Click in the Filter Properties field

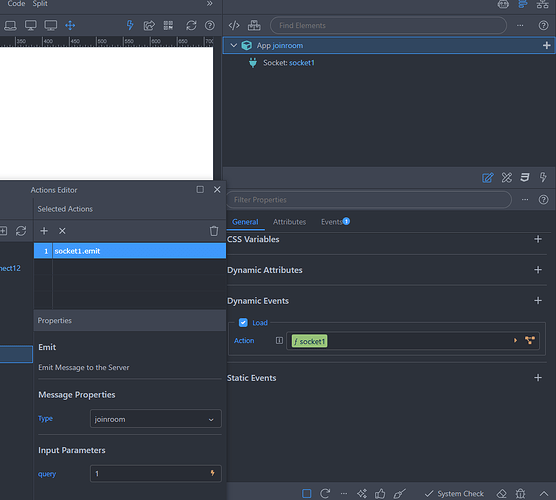tap(369, 200)
